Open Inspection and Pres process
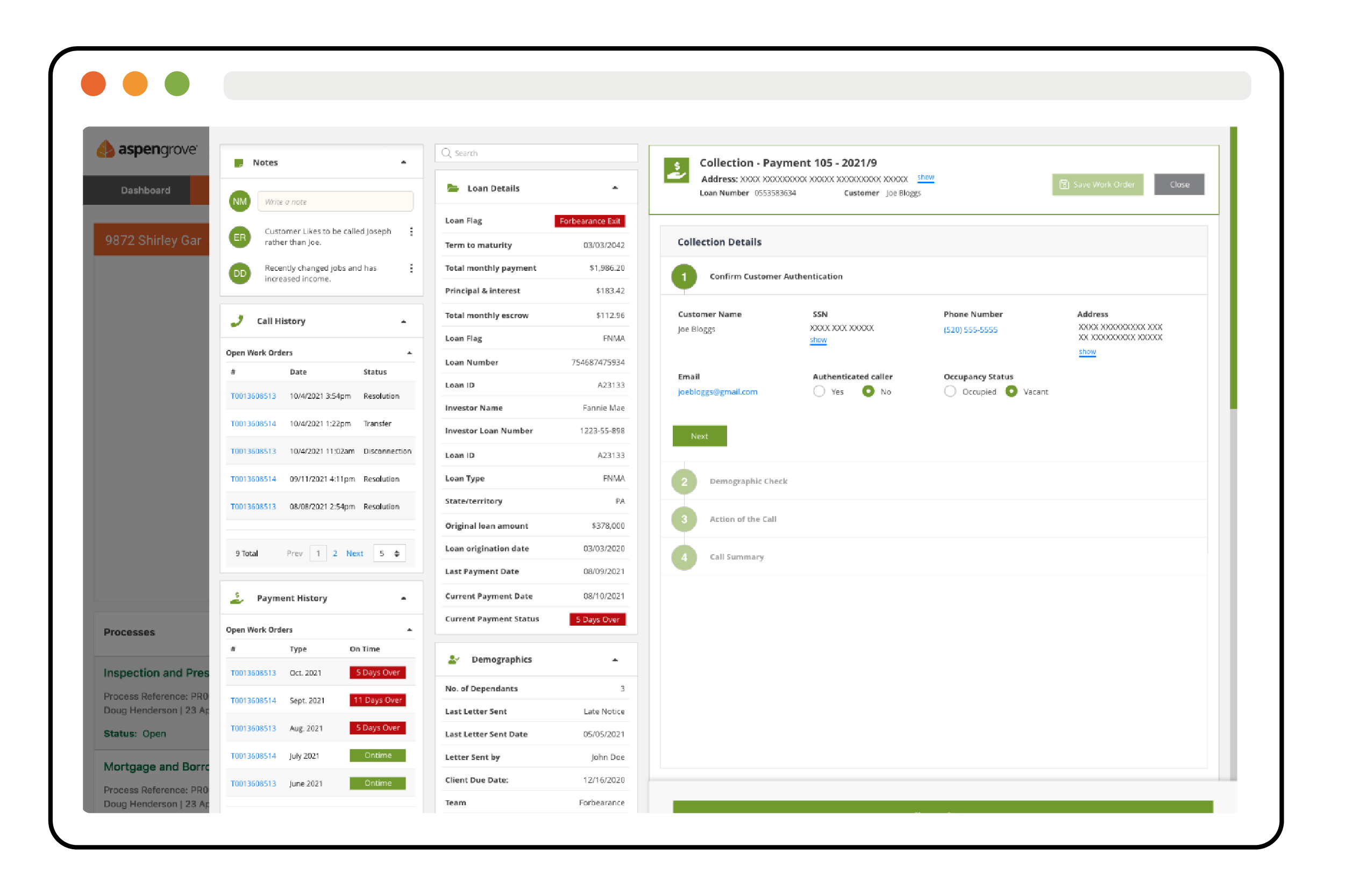Viewport: 1345px width, 896px height. 156,673
